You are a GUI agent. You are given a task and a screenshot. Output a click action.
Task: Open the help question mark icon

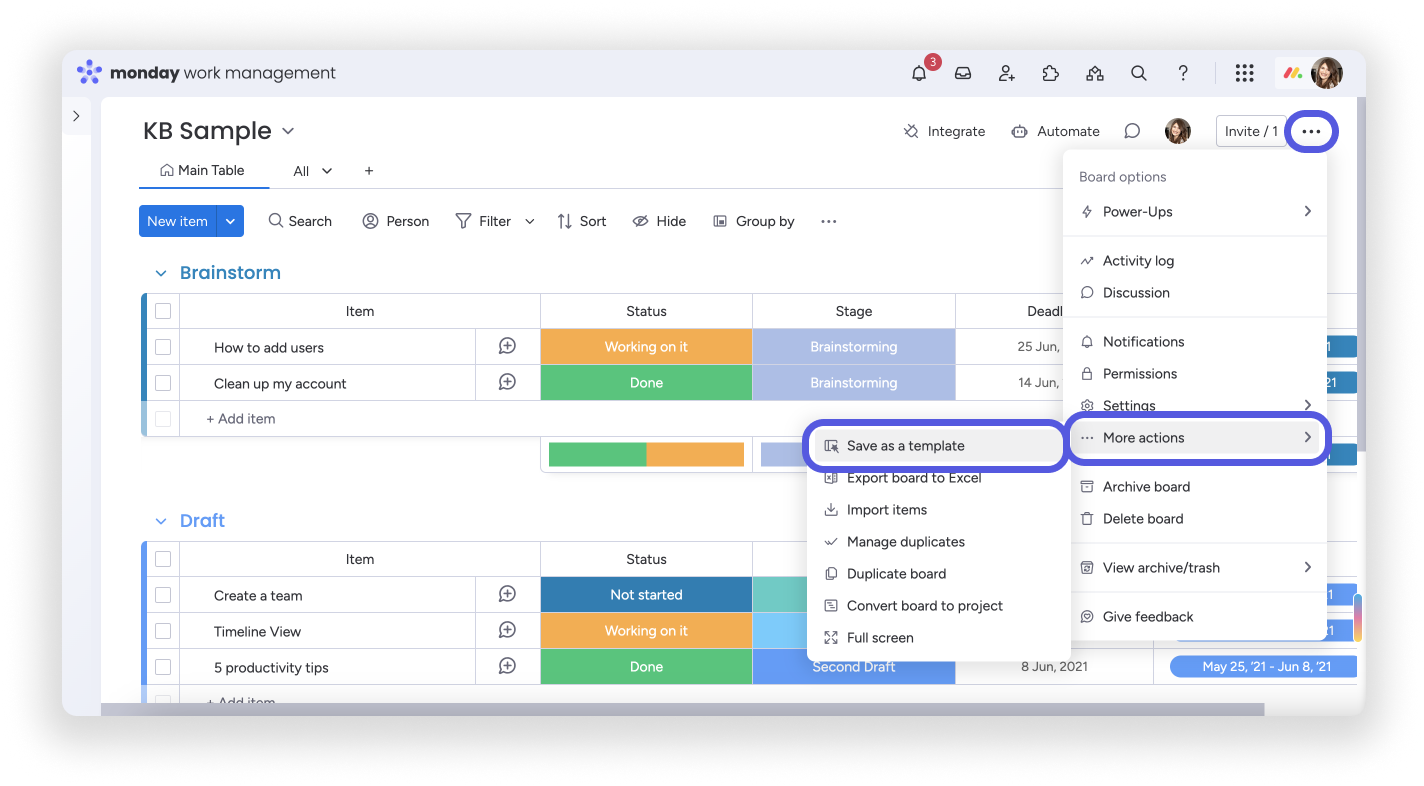1183,73
